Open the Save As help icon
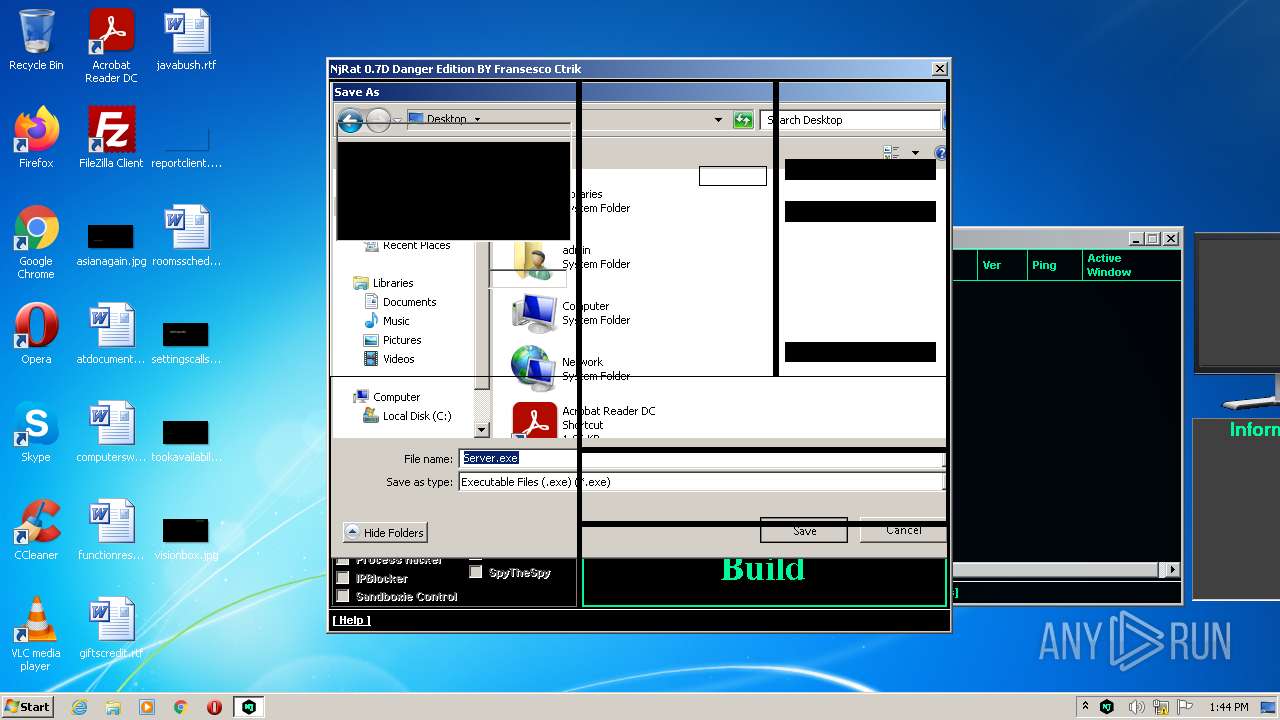This screenshot has height=720, width=1280. [940, 153]
